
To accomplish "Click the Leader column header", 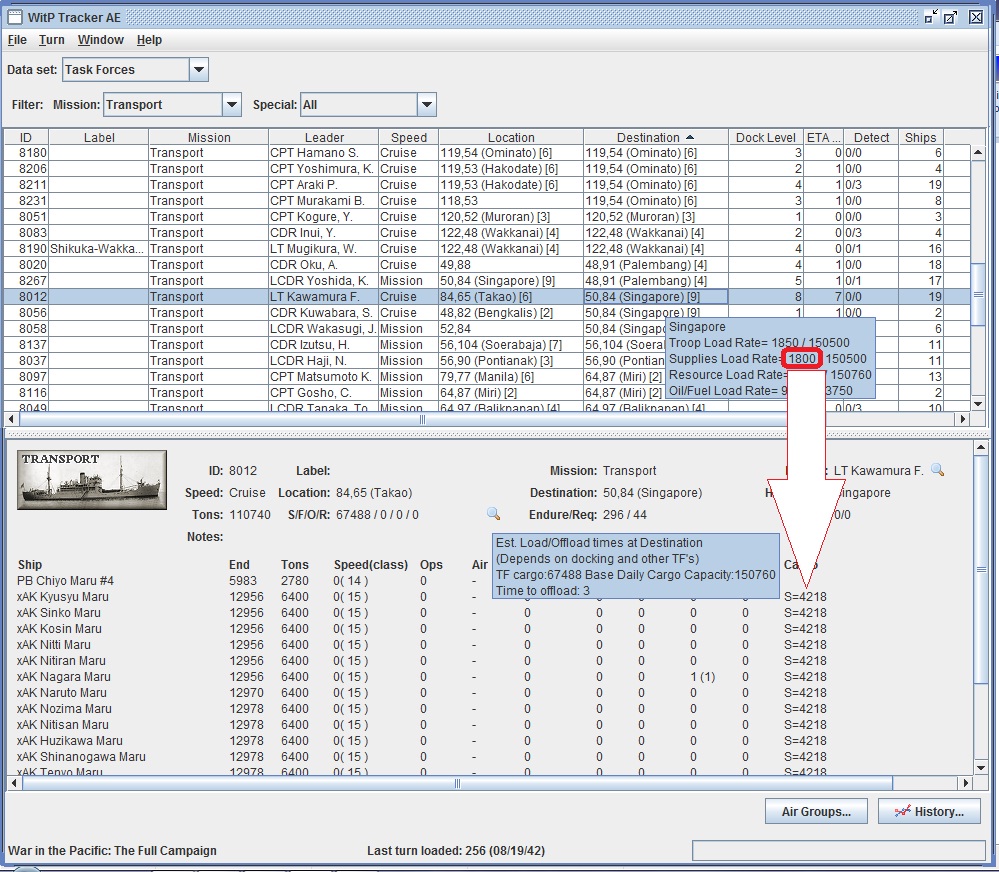I will (323, 138).
